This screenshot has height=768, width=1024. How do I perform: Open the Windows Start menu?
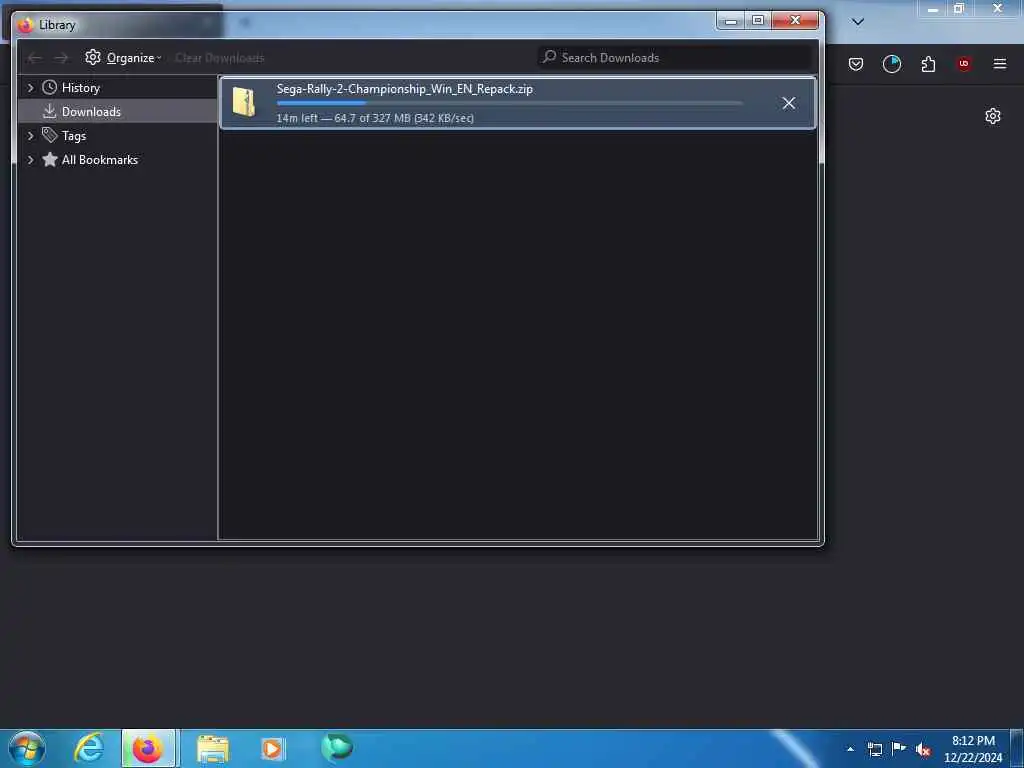pyautogui.click(x=27, y=748)
